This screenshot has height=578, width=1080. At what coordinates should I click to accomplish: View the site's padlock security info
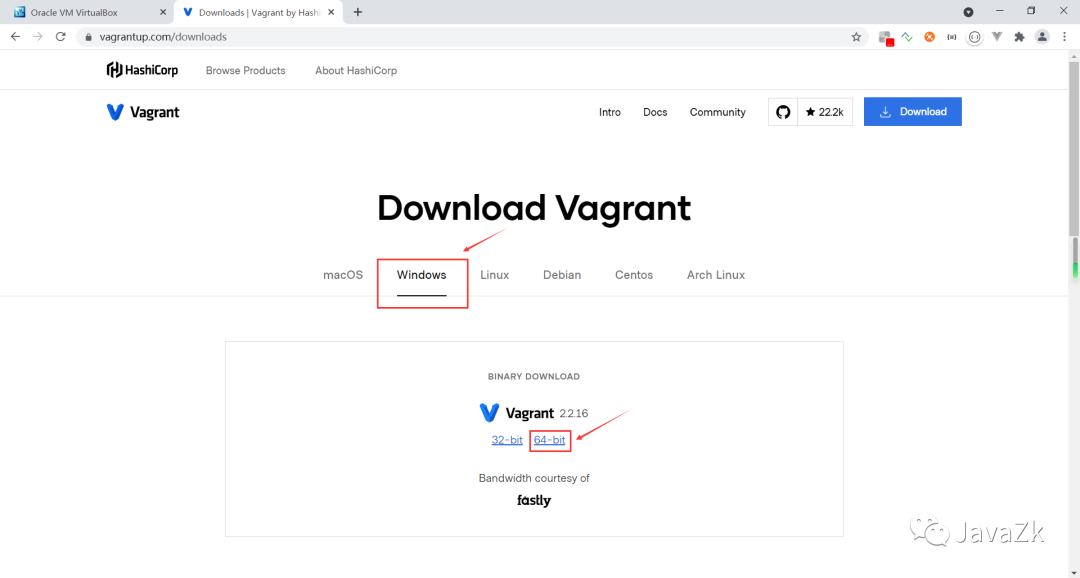[88, 37]
